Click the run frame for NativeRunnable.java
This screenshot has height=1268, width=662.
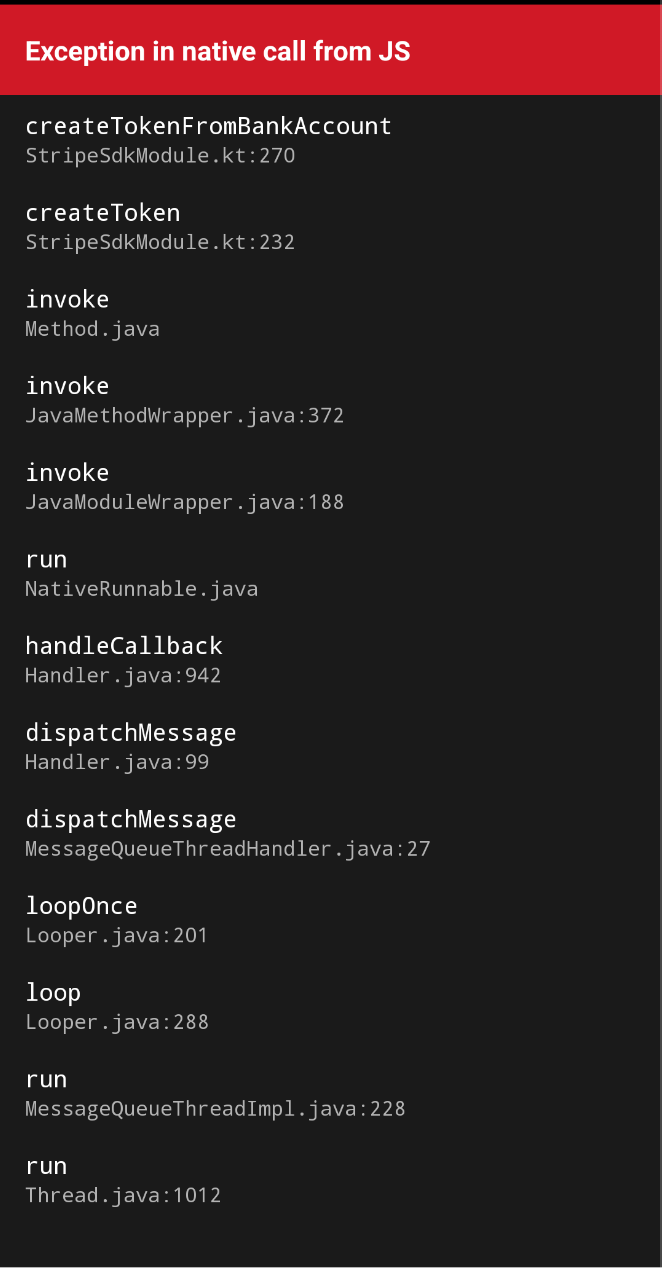point(46,559)
